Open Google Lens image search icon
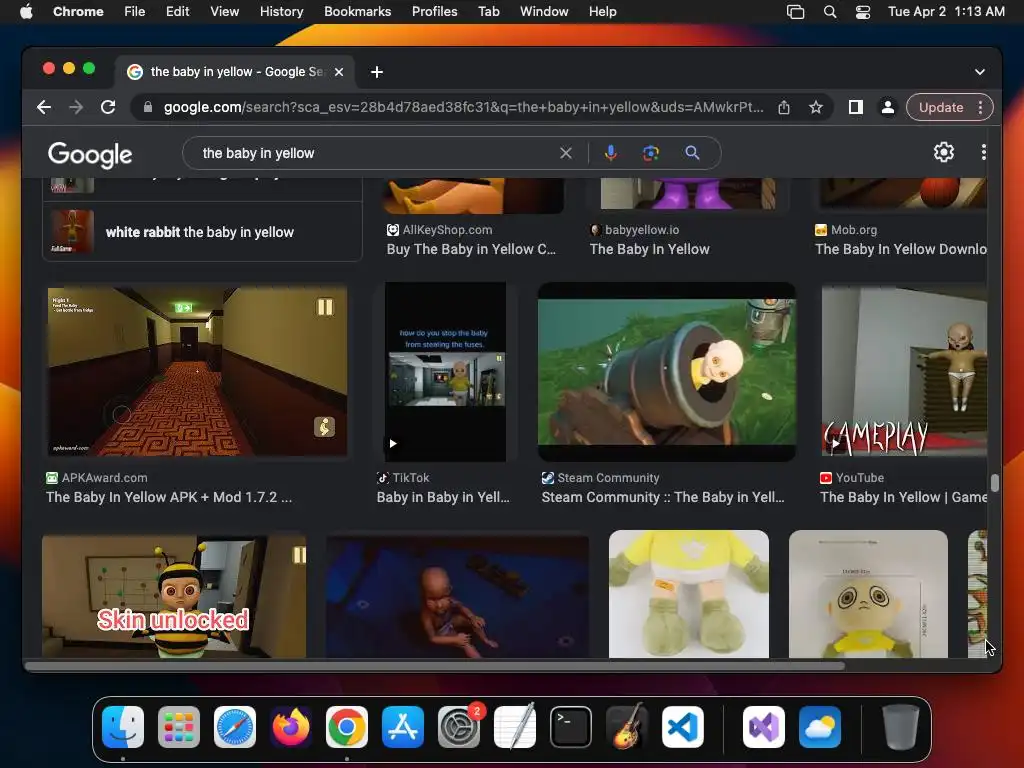The width and height of the screenshot is (1024, 768). pos(650,153)
